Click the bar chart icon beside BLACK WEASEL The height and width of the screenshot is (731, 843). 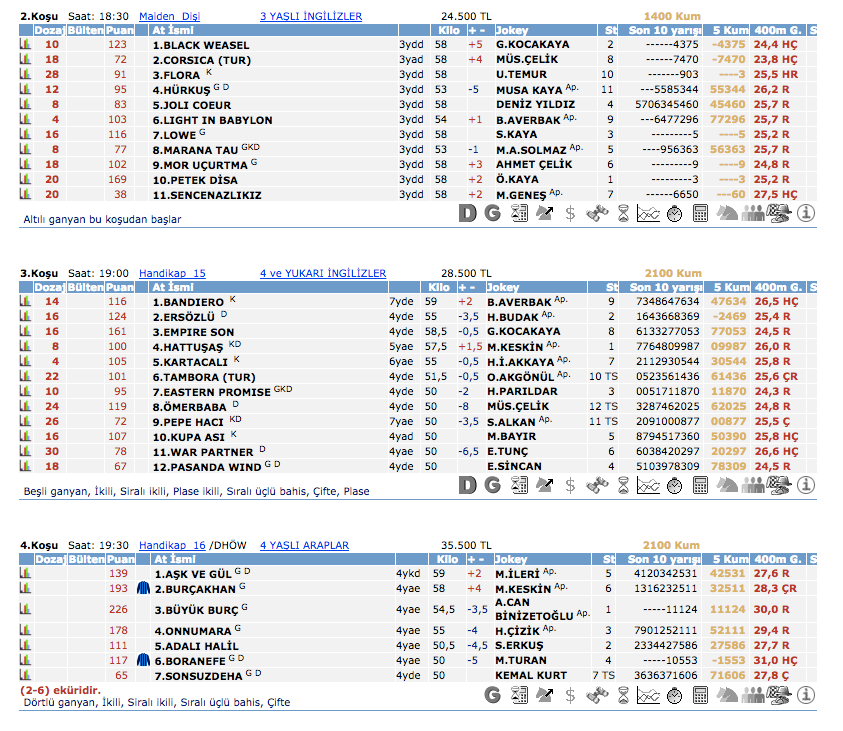point(26,45)
